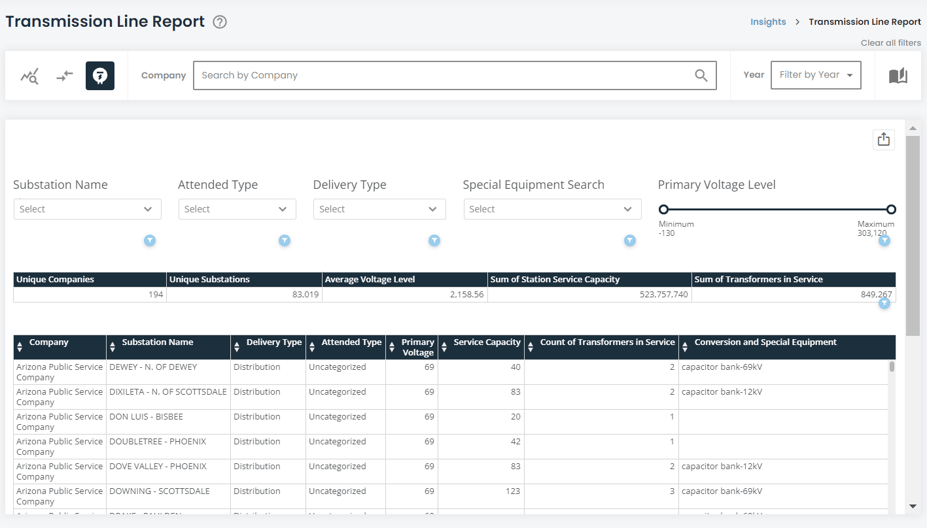Viewport: 927px width, 528px height.
Task: Click Sum of Station Service Capacity value
Action: click(x=663, y=294)
